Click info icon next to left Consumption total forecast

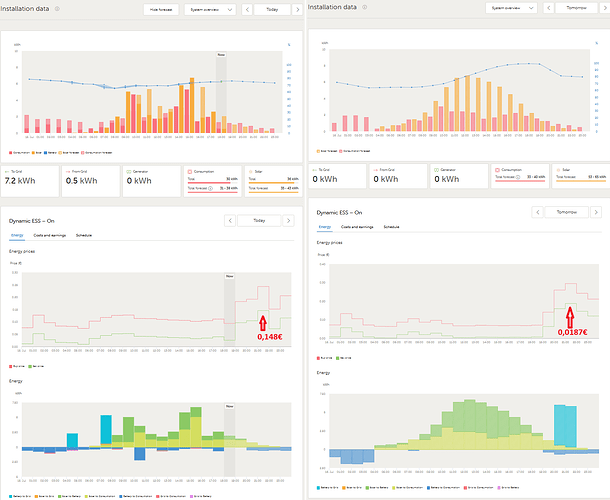[210, 188]
